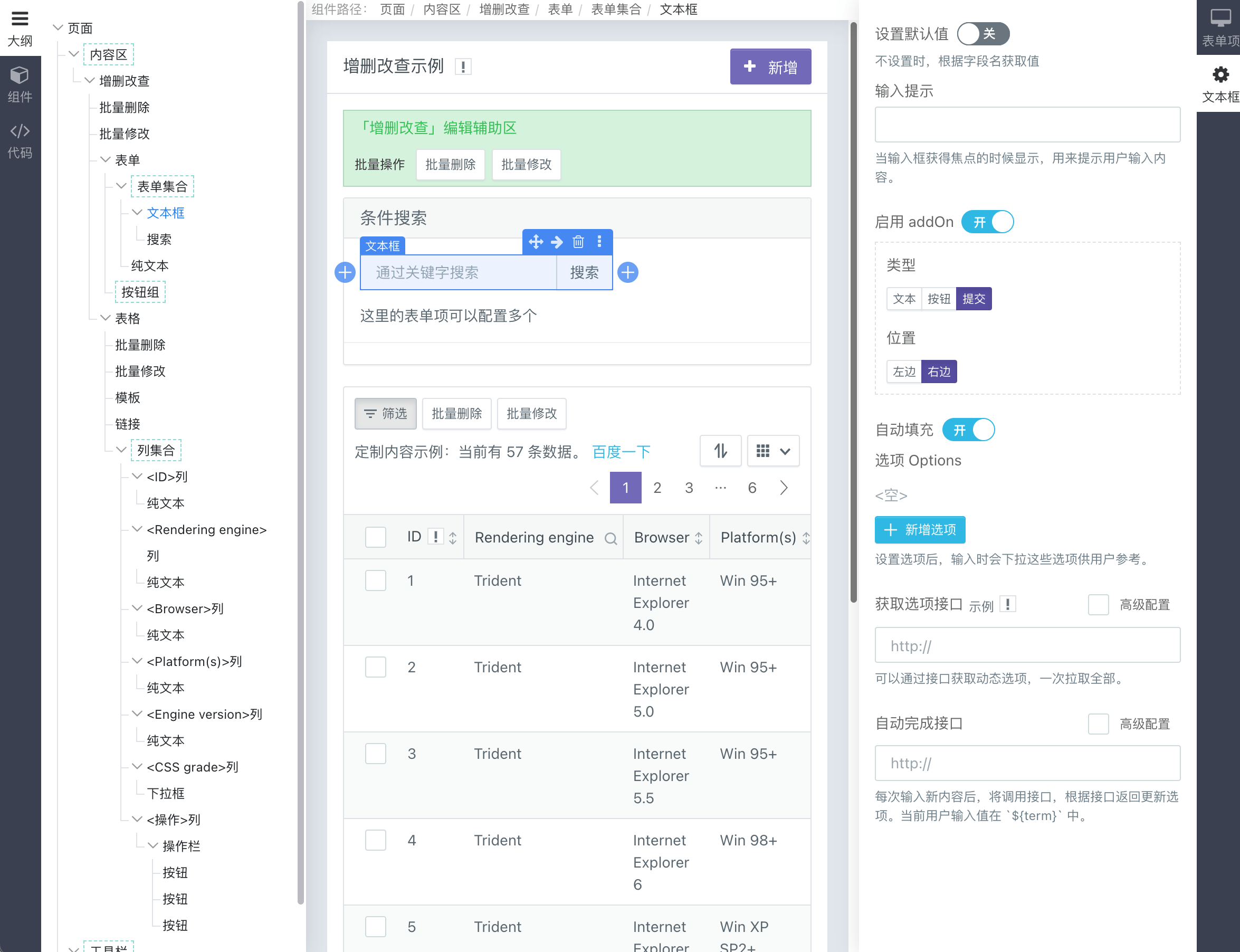1240x952 pixels.
Task: Click search icon in Rendering engine column header
Action: click(610, 538)
